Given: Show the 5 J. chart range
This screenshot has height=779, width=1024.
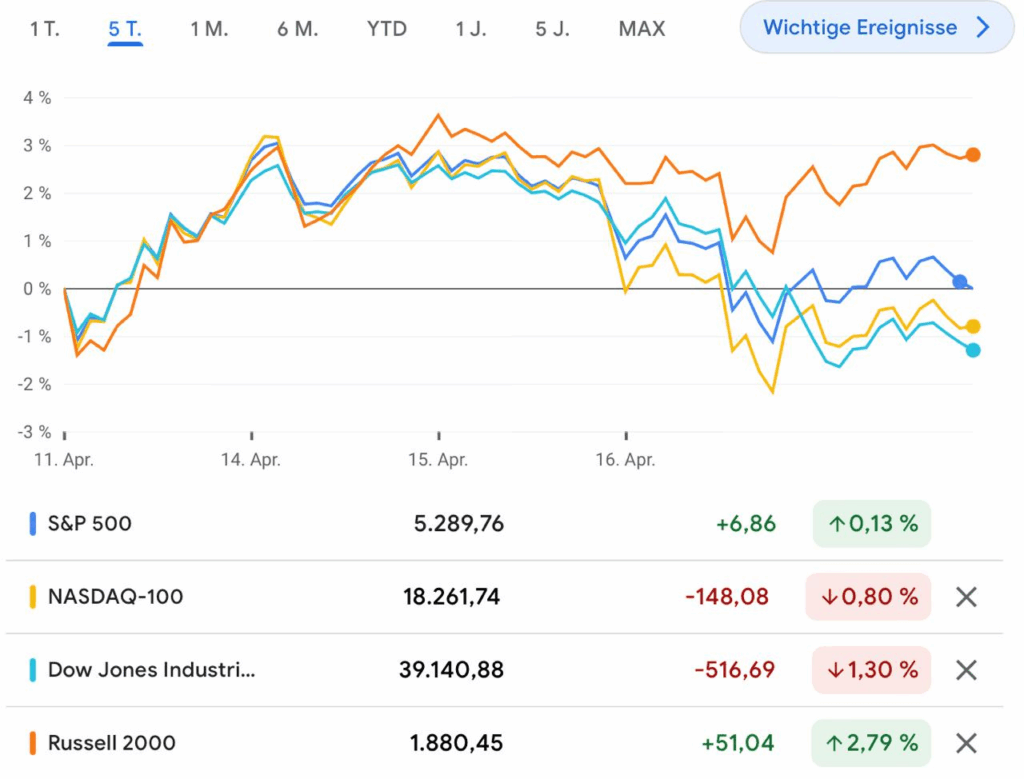Looking at the screenshot, I should [552, 29].
